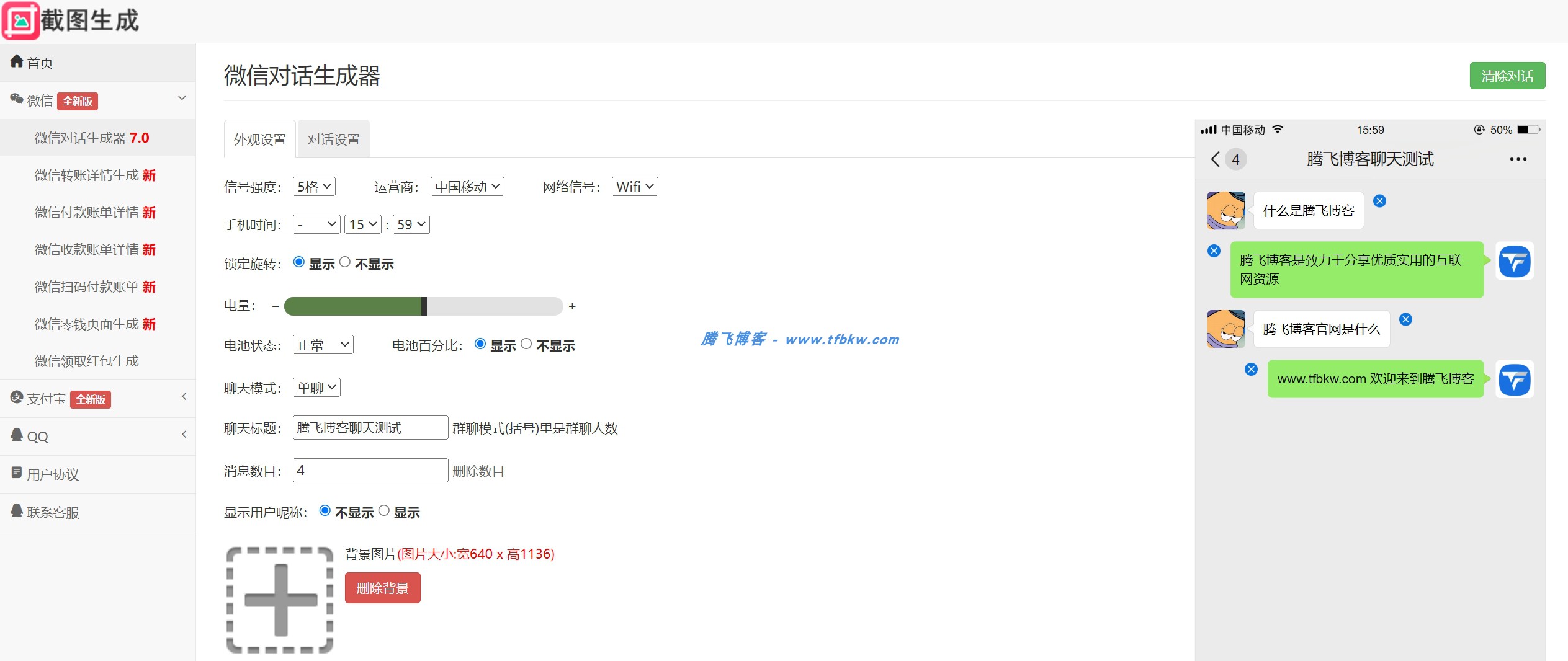
Task: Delete the green 腾飞博客是致力于 message
Action: coord(1214,251)
